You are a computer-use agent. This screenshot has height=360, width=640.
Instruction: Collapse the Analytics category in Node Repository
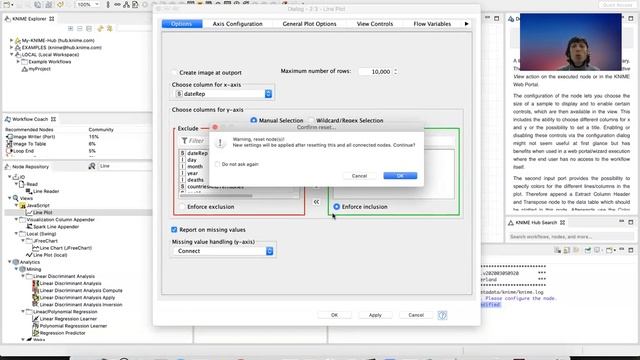pos(9,262)
